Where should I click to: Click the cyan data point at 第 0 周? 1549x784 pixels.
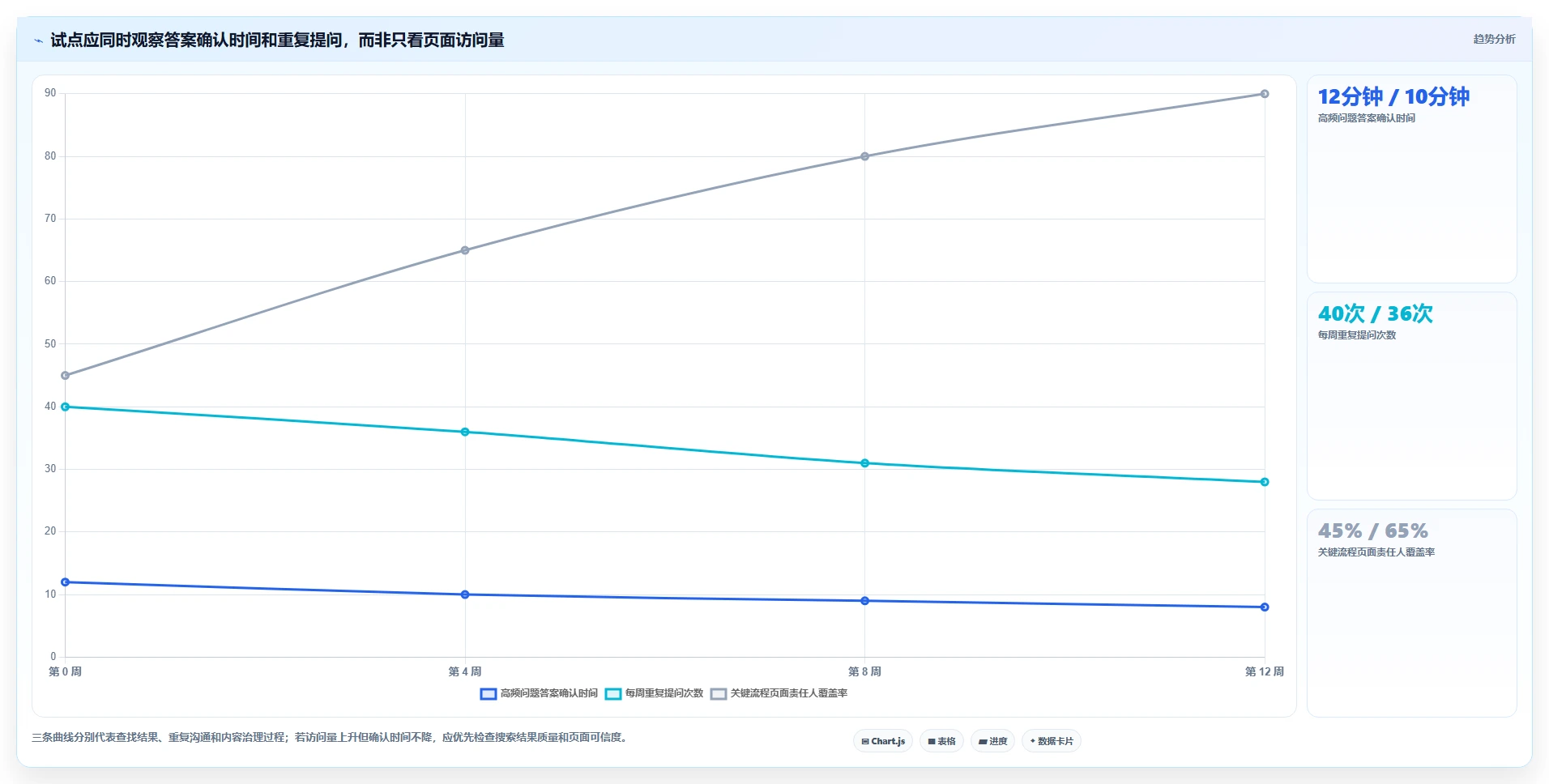[66, 407]
